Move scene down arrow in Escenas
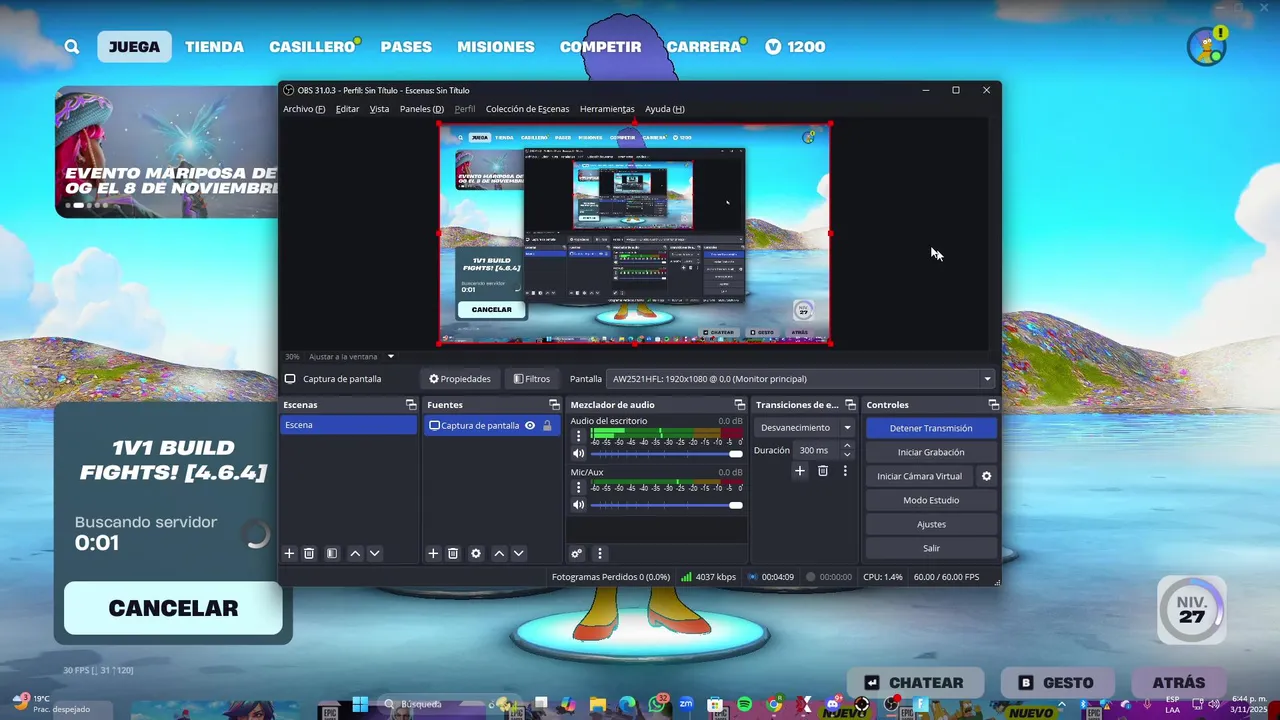The width and height of the screenshot is (1280, 720). point(375,553)
